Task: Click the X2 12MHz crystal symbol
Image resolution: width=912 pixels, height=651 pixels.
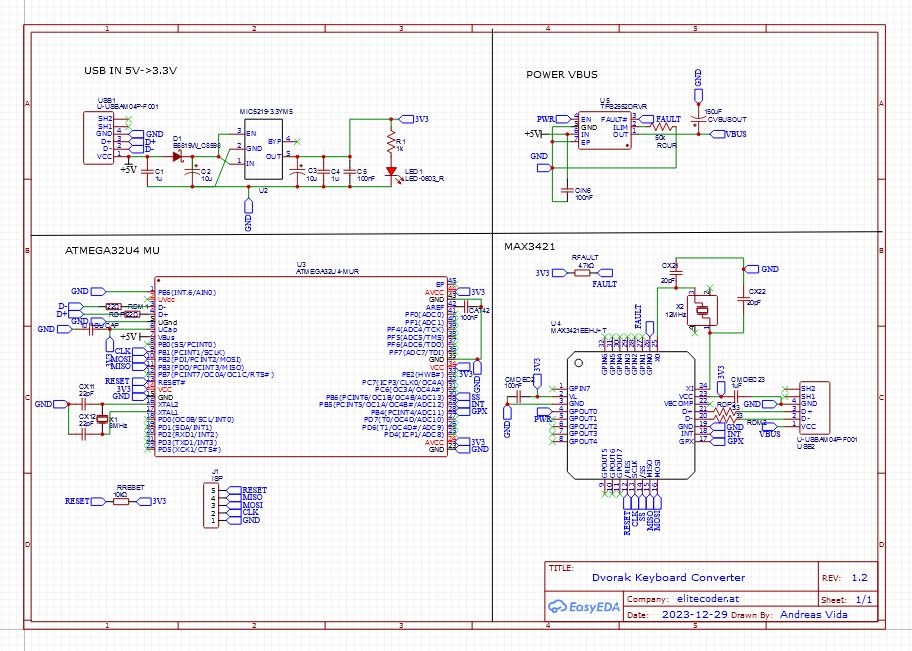Action: [x=702, y=311]
